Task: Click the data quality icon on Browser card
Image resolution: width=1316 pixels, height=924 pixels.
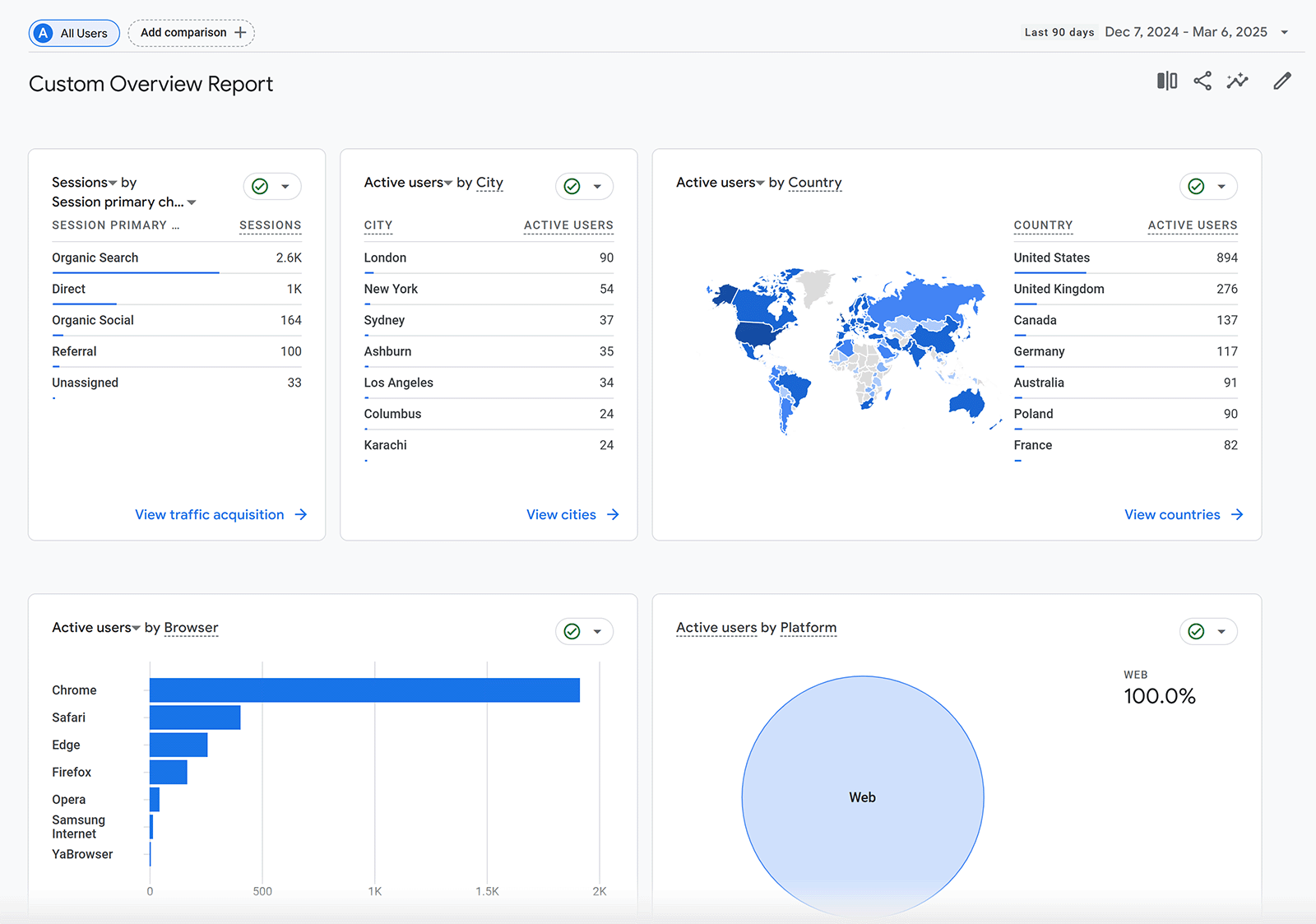Action: tap(573, 631)
